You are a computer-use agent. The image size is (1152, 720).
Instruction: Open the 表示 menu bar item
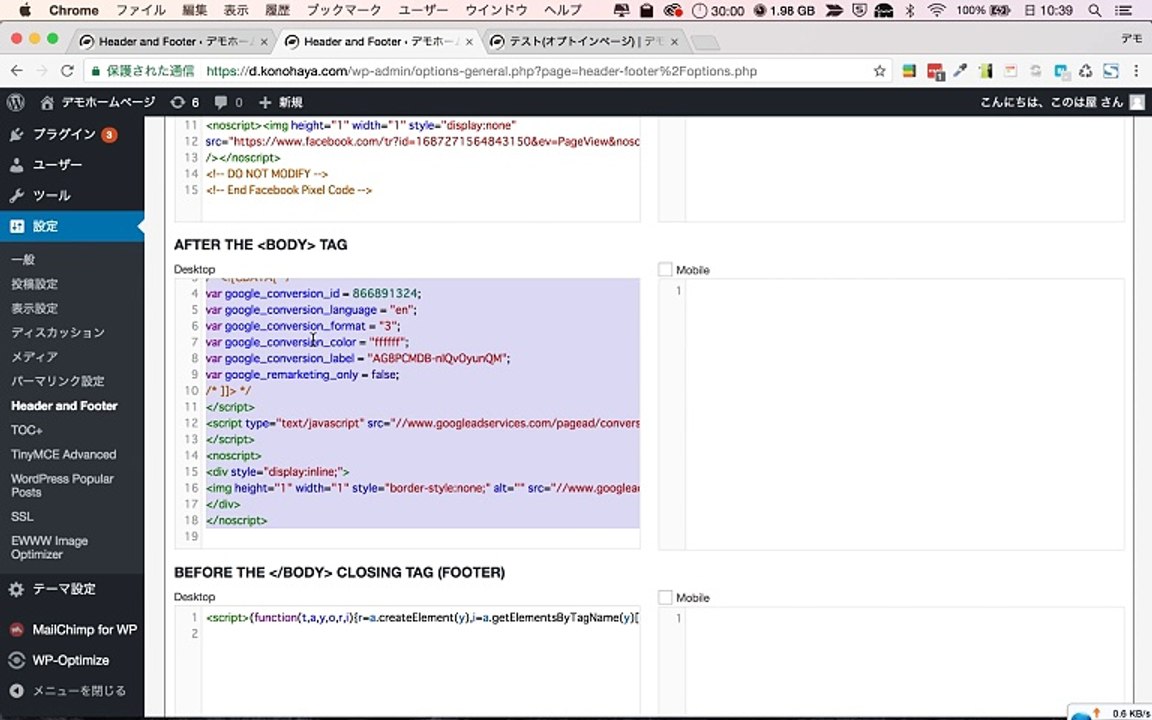coord(236,10)
